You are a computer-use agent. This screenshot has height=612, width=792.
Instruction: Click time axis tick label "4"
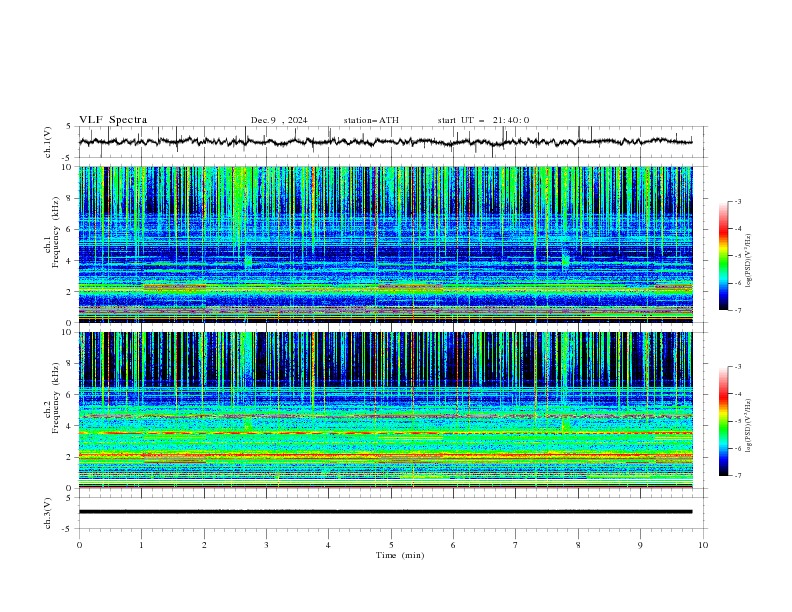point(328,545)
